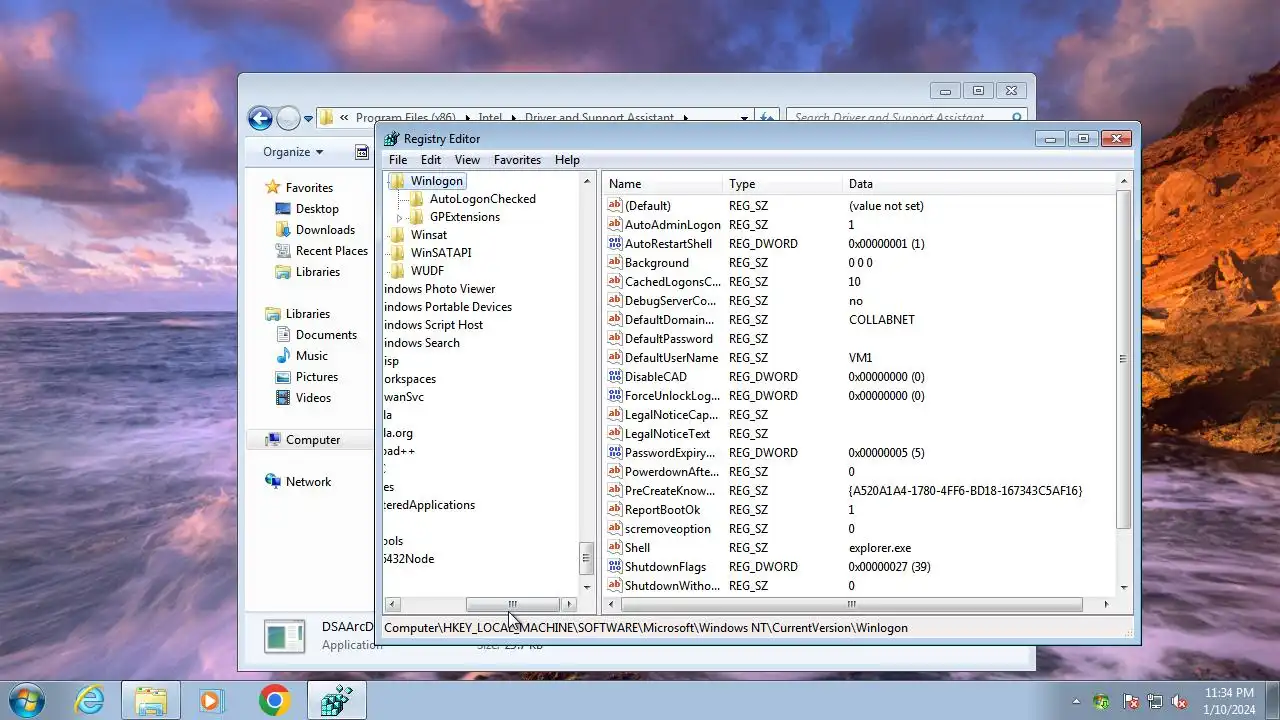
Task: Select the ShutdownFlags DWORD value icon
Action: 615,567
